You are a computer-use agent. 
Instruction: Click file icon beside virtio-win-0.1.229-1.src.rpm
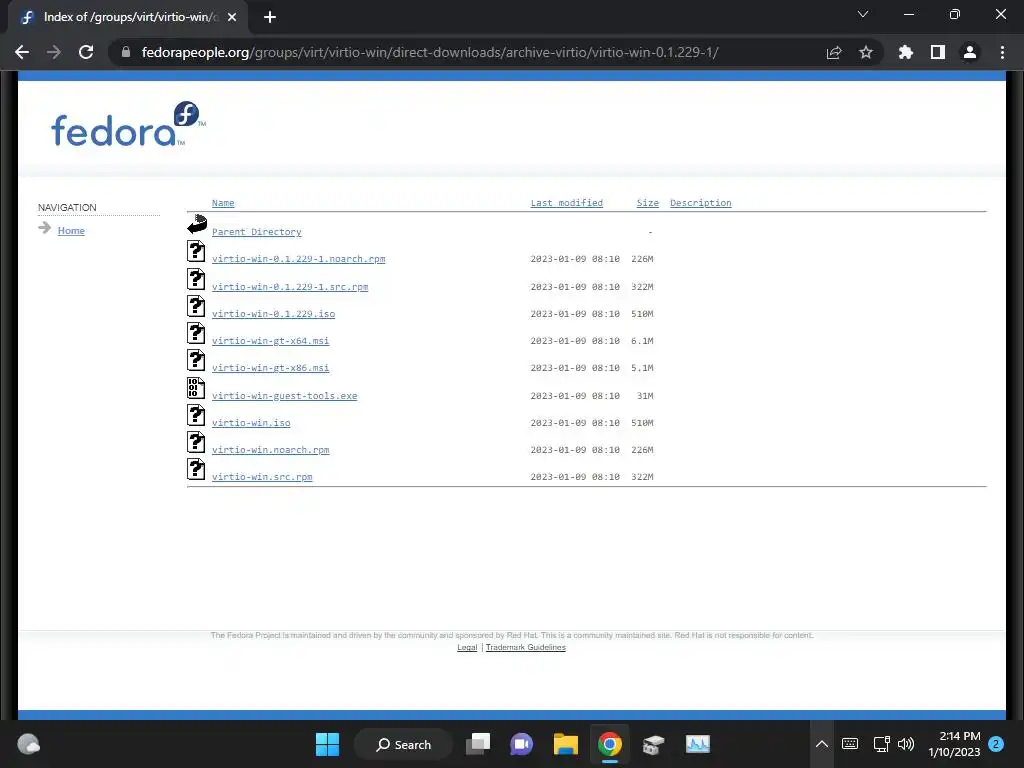pyautogui.click(x=196, y=279)
